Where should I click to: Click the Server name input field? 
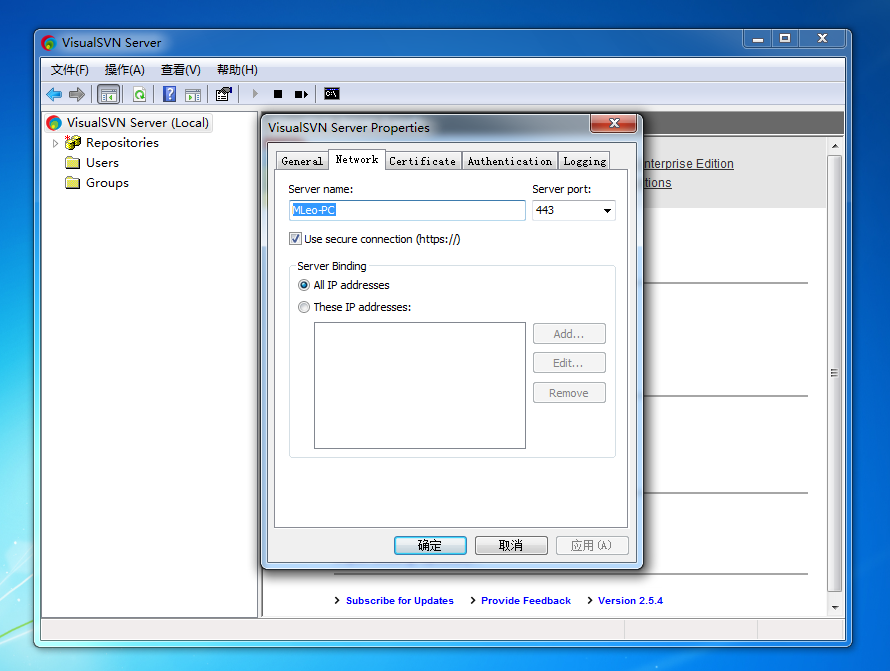coord(407,211)
